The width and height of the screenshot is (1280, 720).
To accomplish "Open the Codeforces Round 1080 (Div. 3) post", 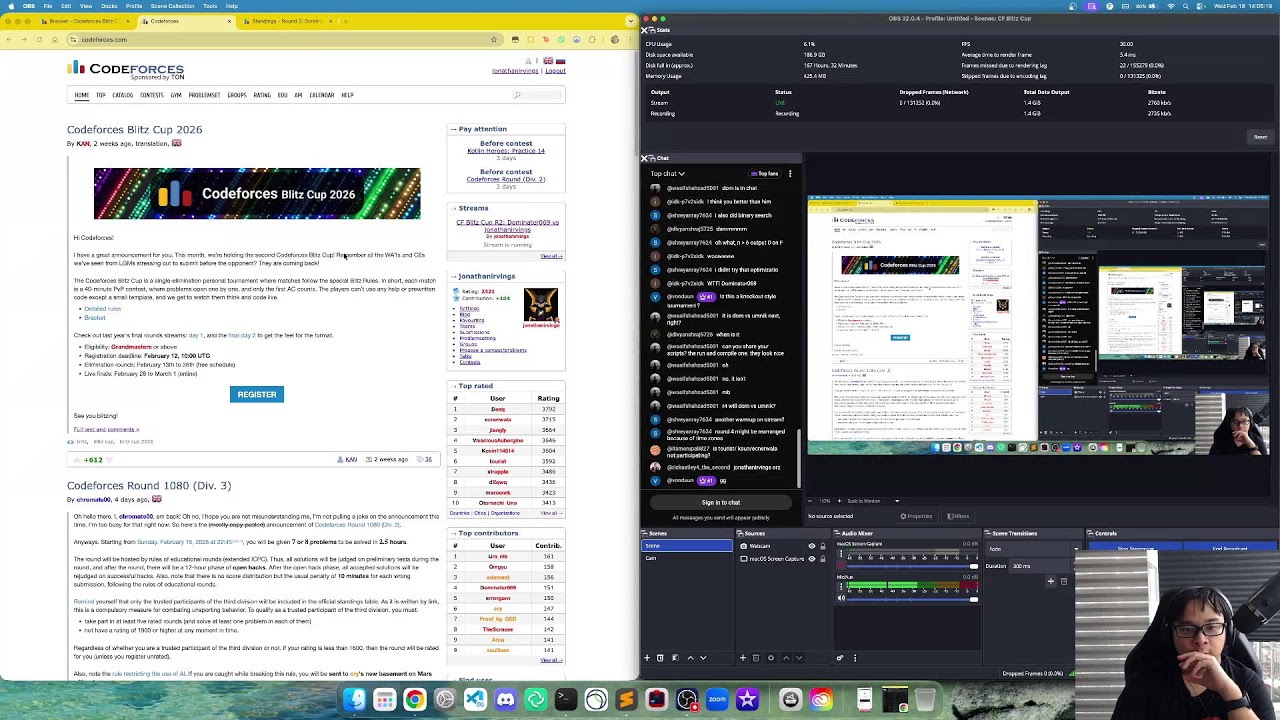I will (149, 486).
